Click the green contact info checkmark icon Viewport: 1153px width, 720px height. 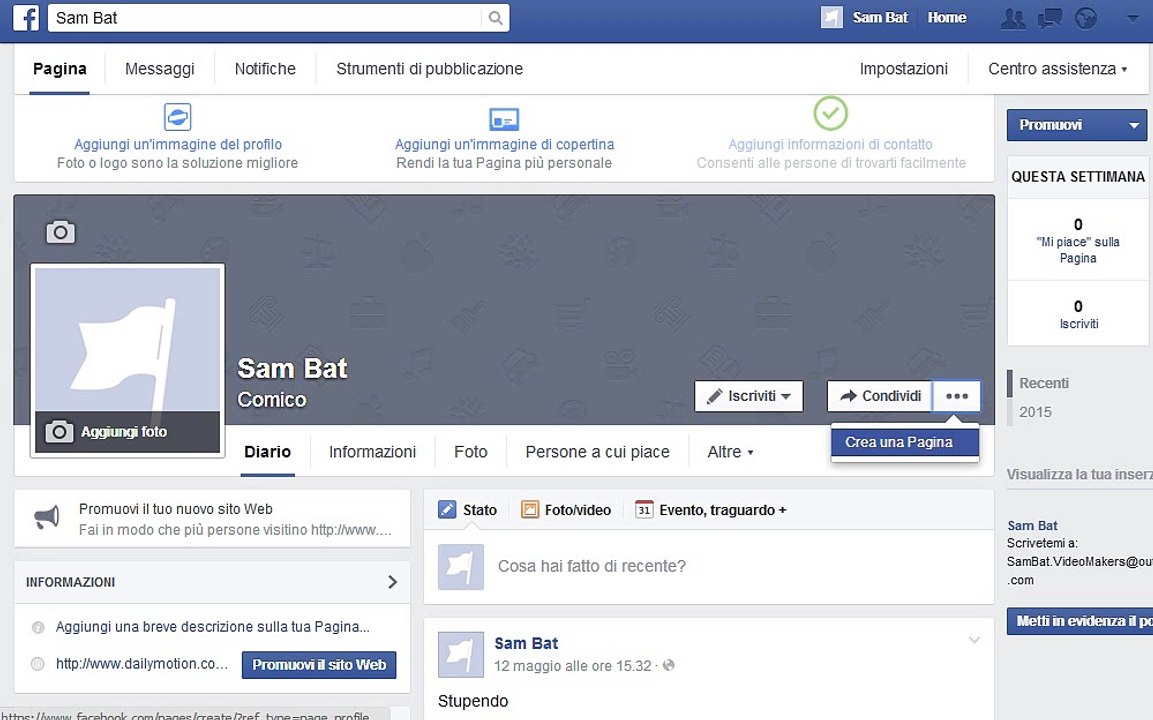pos(830,113)
